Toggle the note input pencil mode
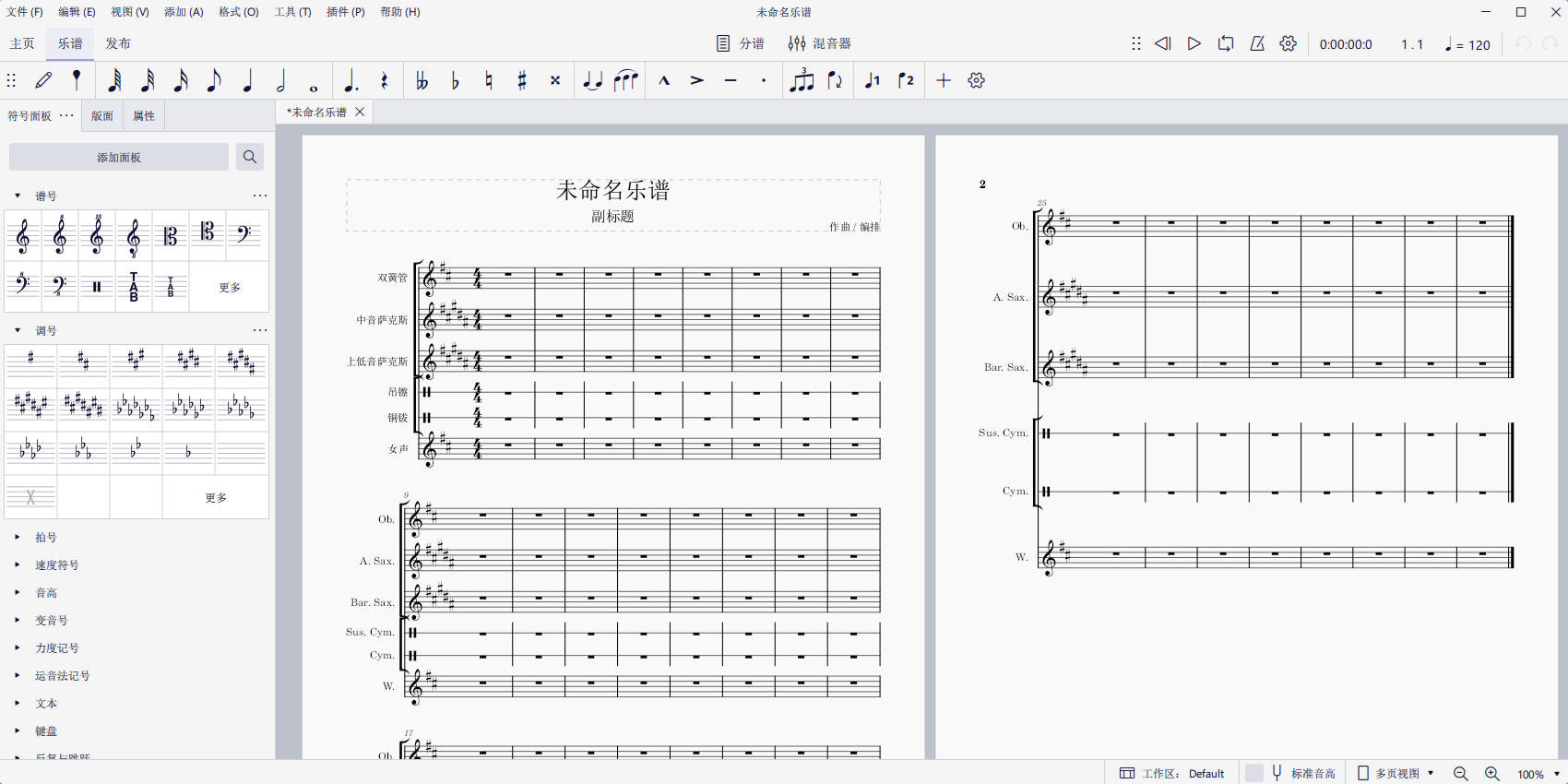 click(43, 81)
